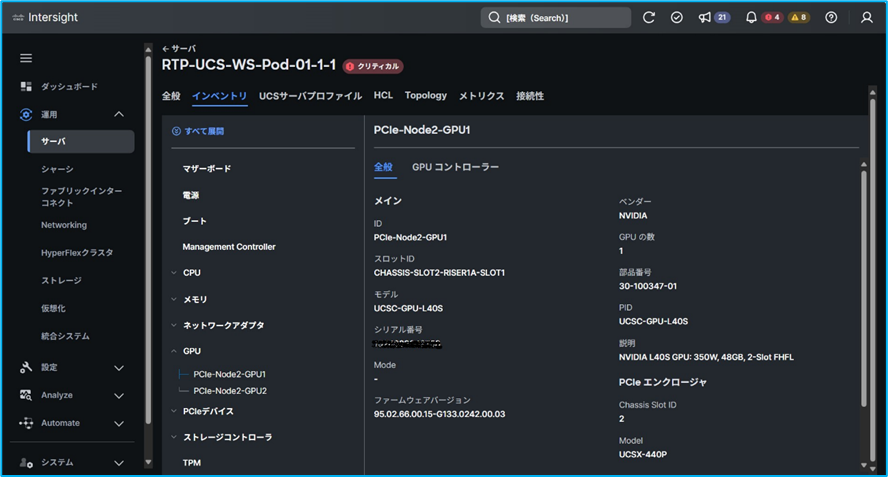Go back via the サーバ link

click(179, 48)
